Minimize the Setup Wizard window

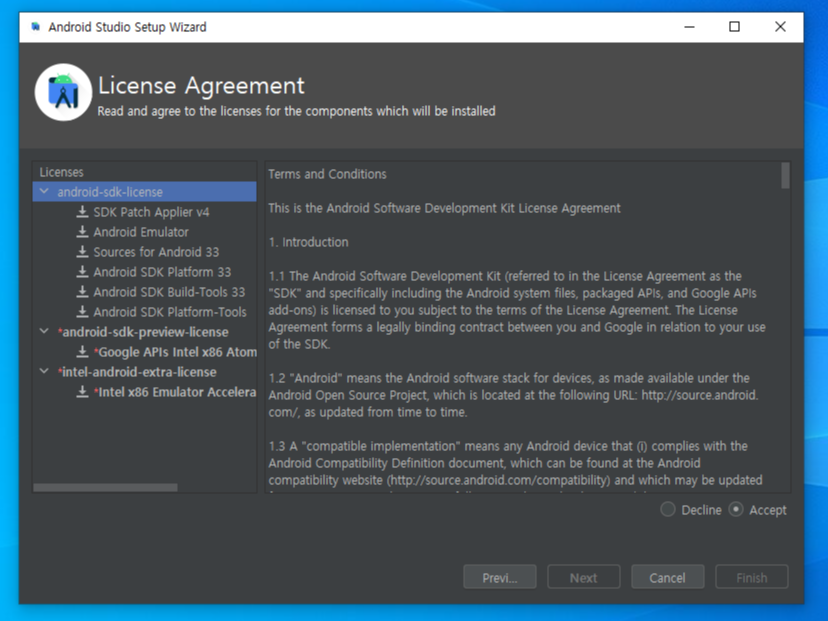pos(689,27)
